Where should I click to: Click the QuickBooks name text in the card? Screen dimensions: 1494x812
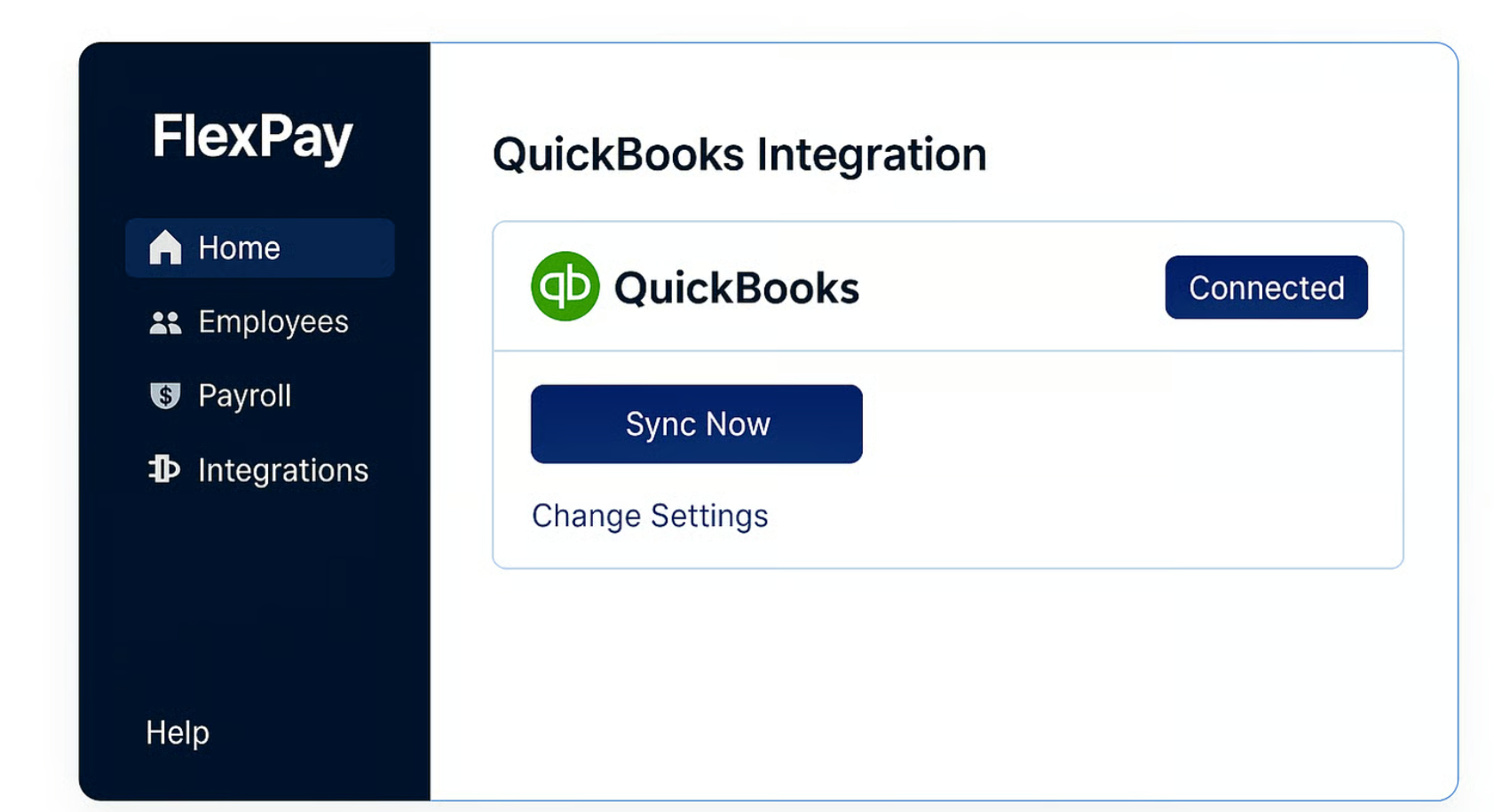coord(736,288)
